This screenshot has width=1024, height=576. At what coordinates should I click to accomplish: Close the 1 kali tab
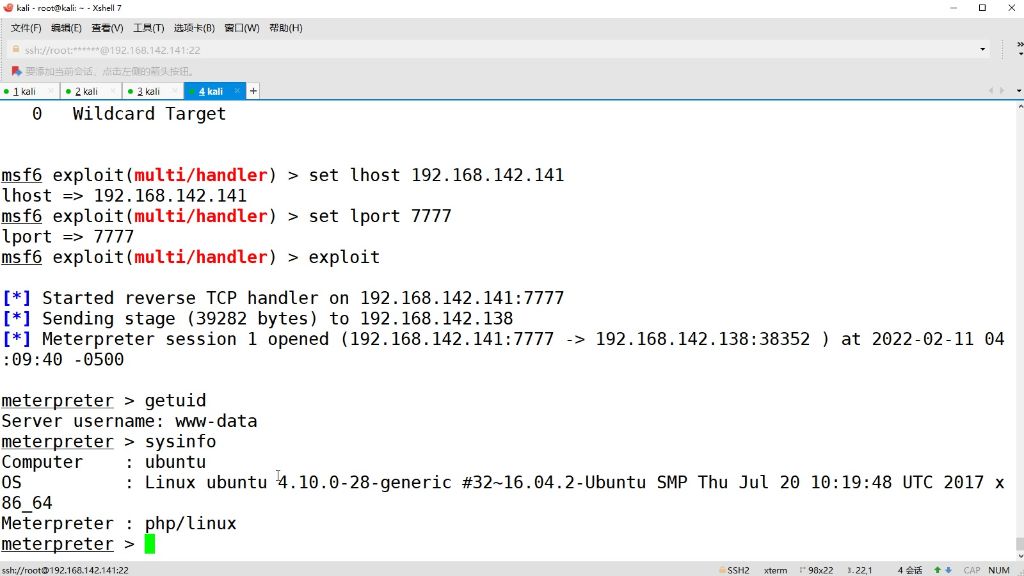coord(51,91)
